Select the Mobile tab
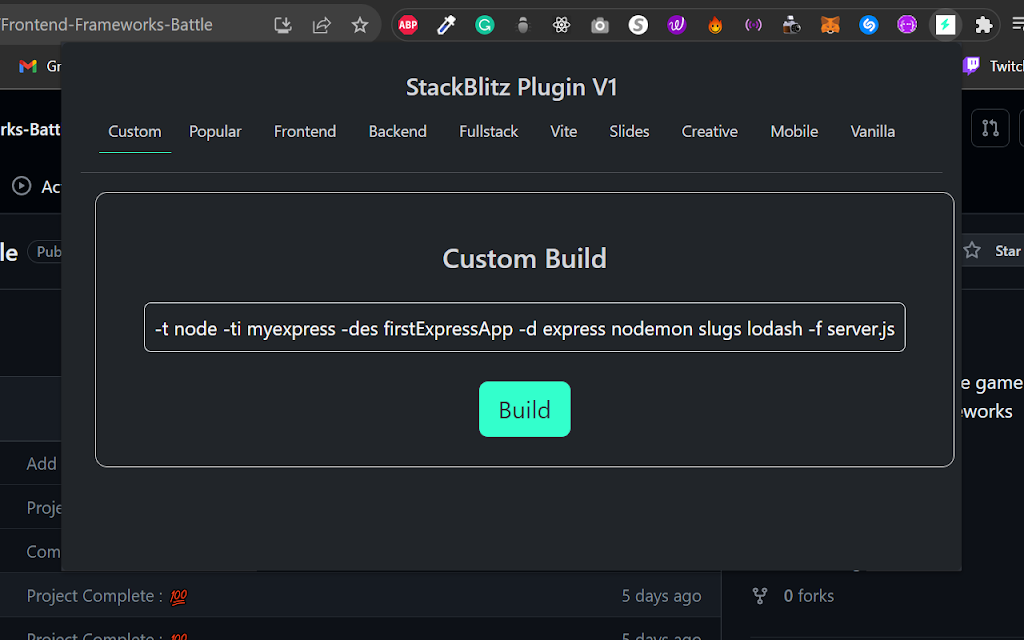1024x640 pixels. coord(794,131)
